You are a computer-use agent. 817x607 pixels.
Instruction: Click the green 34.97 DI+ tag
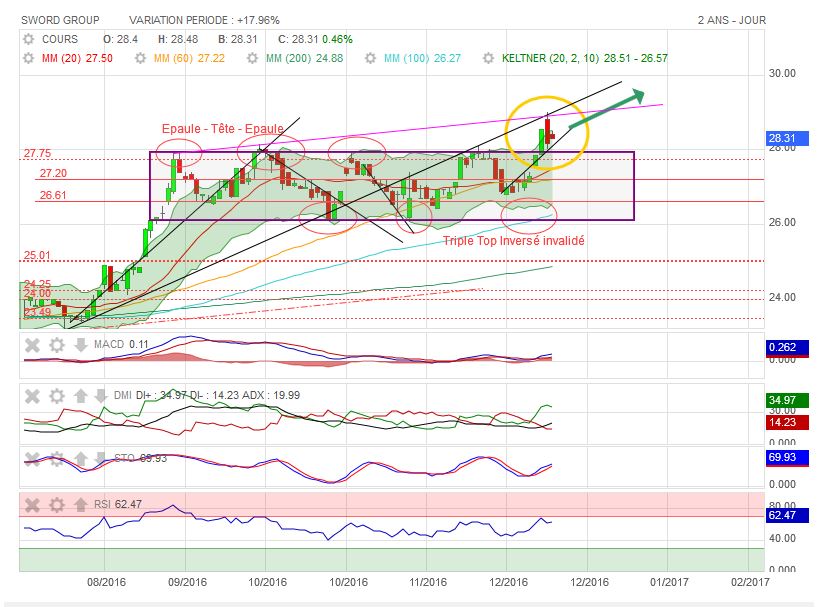point(787,400)
